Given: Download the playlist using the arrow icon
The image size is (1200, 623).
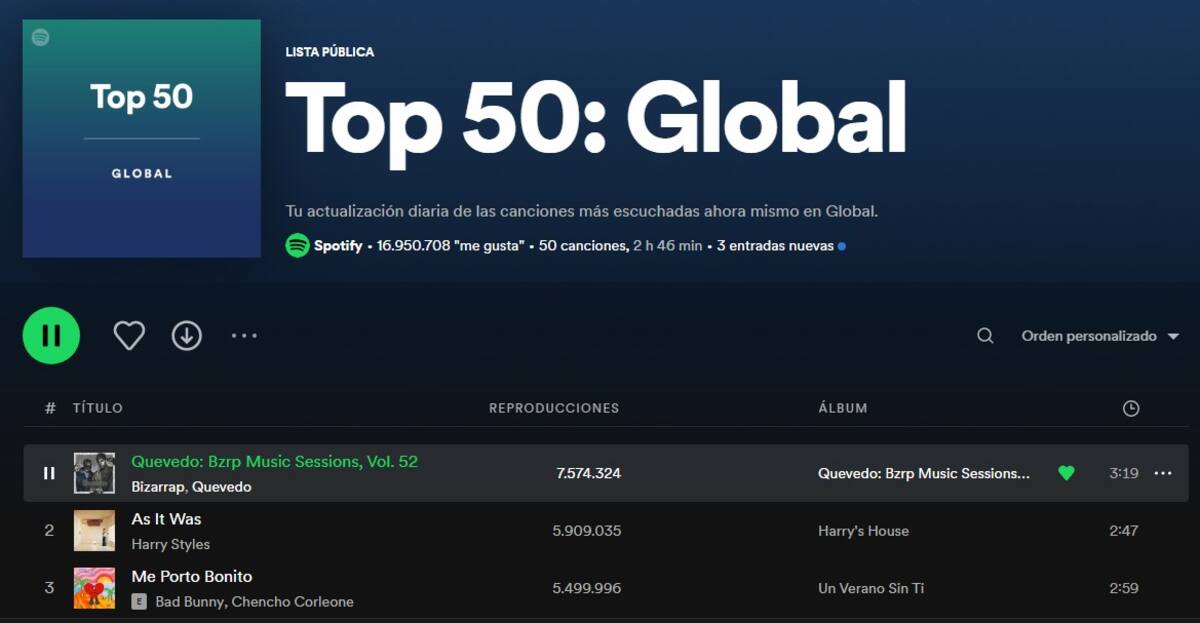Looking at the screenshot, I should pos(187,336).
